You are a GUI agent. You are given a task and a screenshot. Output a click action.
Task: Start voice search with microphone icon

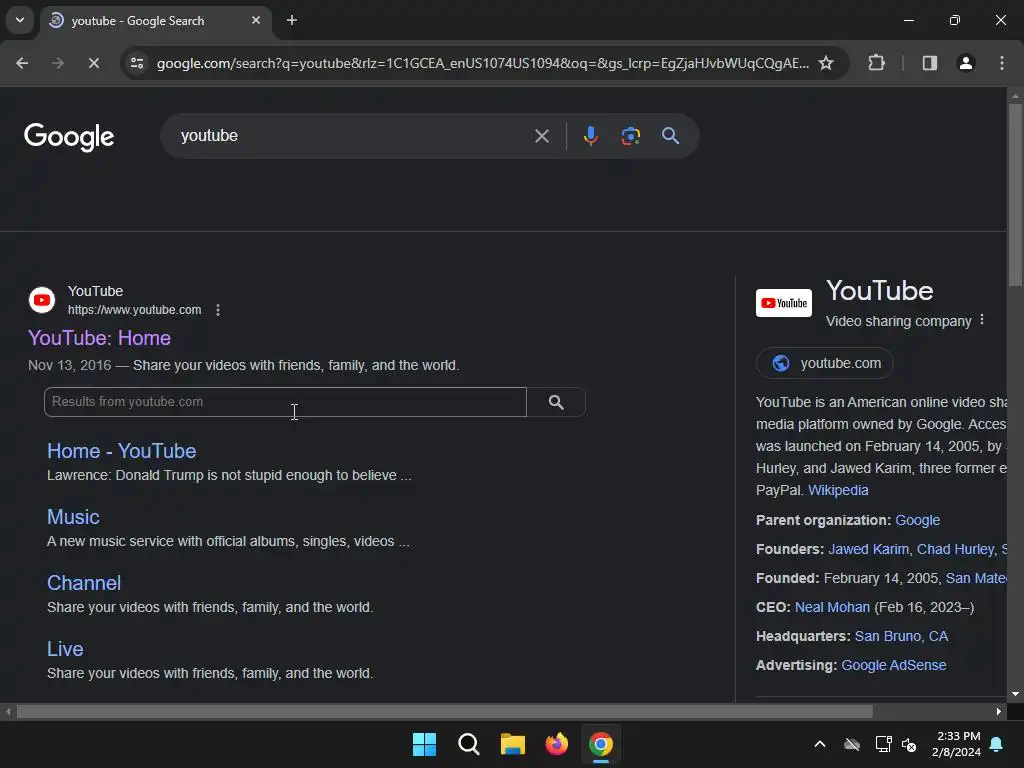pos(590,136)
